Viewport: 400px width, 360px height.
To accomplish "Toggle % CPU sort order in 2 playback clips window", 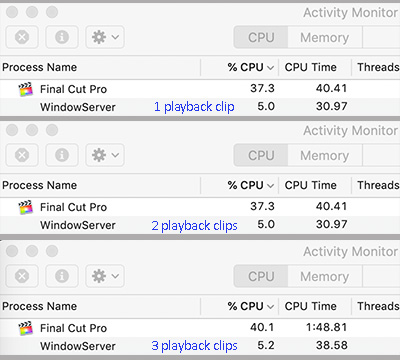I will coord(251,185).
